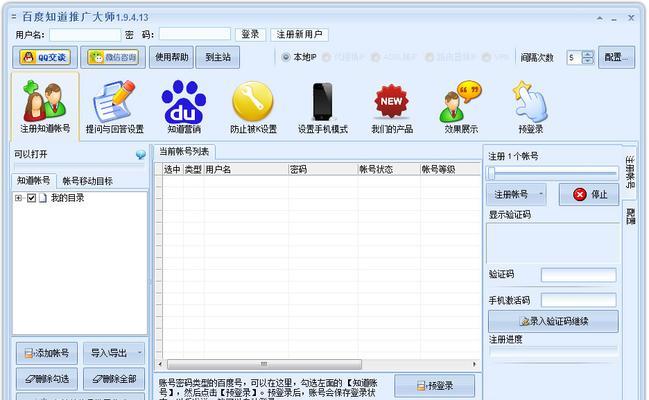Switch to the 帐号移动目标 tab
The height and width of the screenshot is (400, 649).
click(87, 181)
